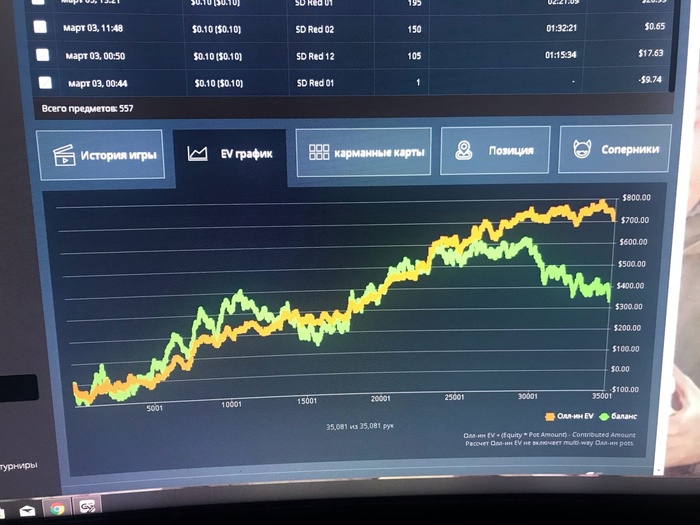Click the film clapper icon on История игры
The height and width of the screenshot is (525, 700).
(64, 155)
